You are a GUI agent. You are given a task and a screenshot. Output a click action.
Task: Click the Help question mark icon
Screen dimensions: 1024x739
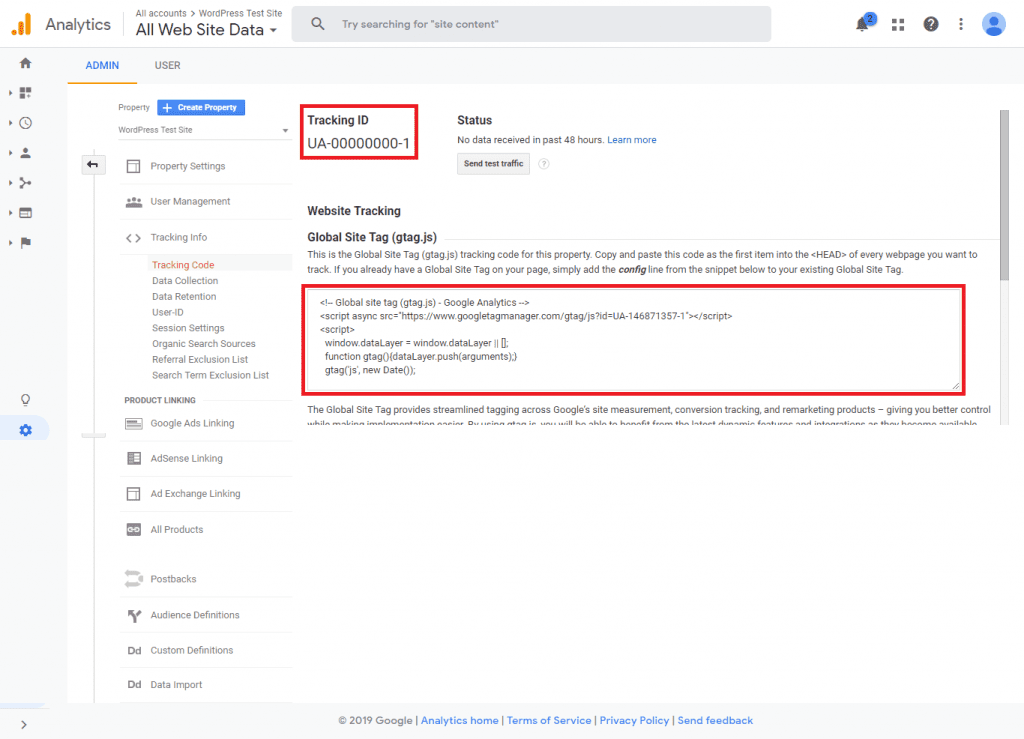(x=930, y=23)
